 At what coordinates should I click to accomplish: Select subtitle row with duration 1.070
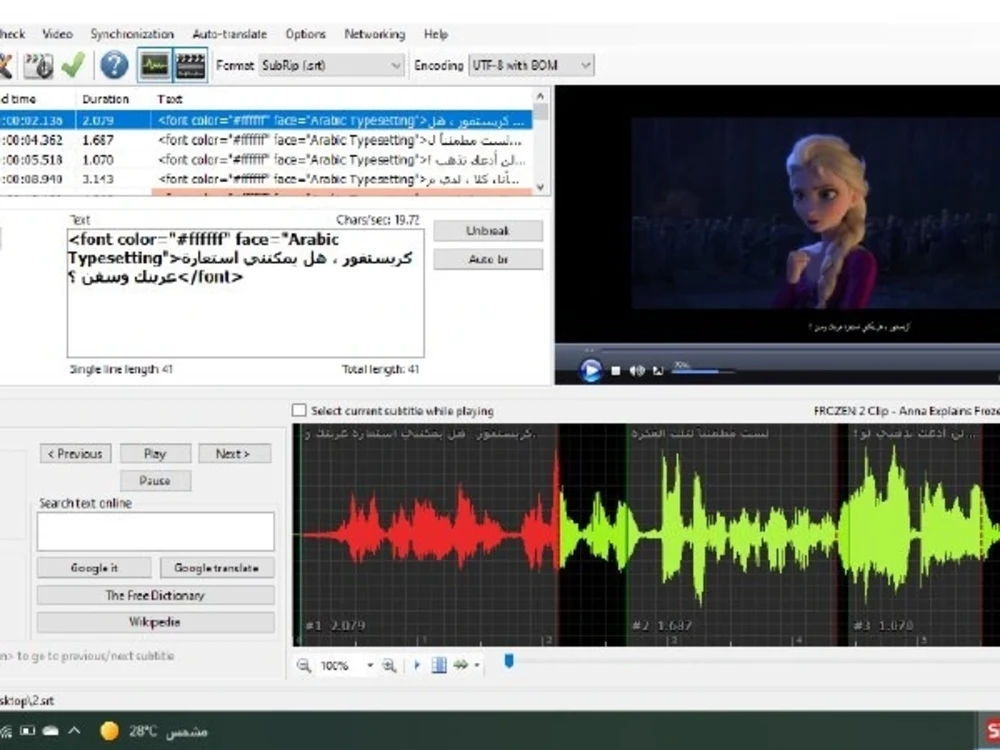pyautogui.click(x=265, y=159)
